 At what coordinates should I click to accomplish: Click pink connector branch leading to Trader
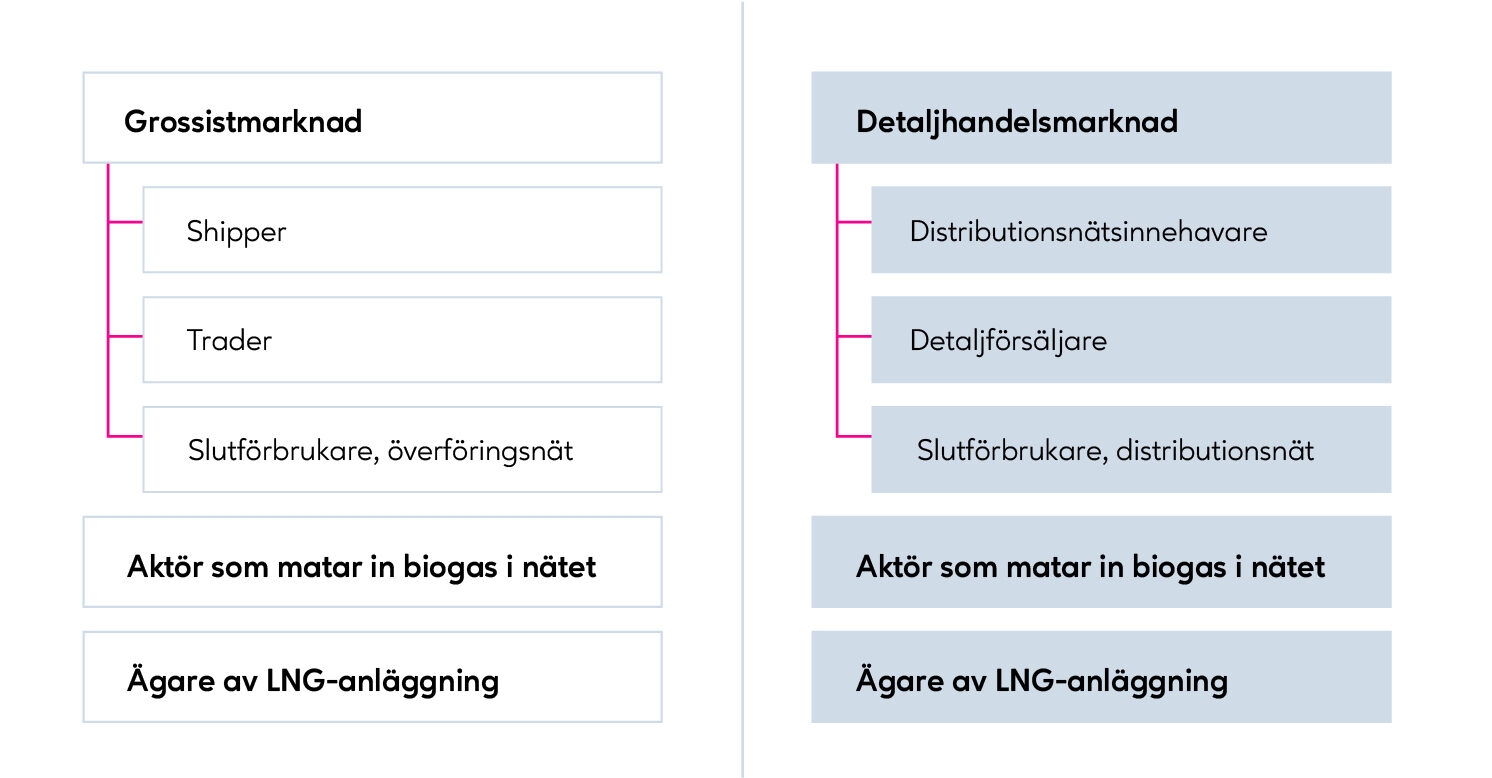click(125, 337)
